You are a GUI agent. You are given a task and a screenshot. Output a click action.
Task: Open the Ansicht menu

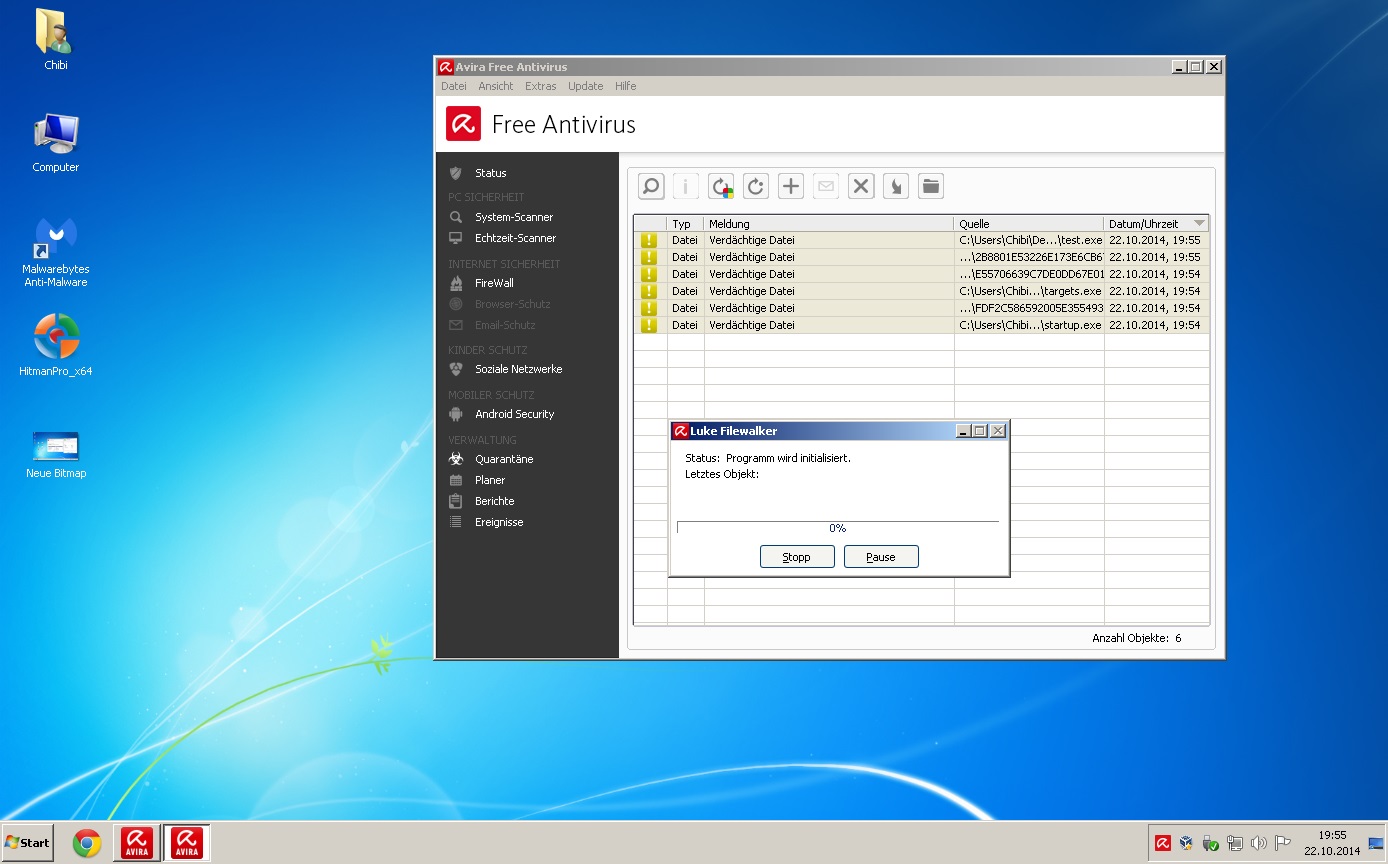coord(496,86)
